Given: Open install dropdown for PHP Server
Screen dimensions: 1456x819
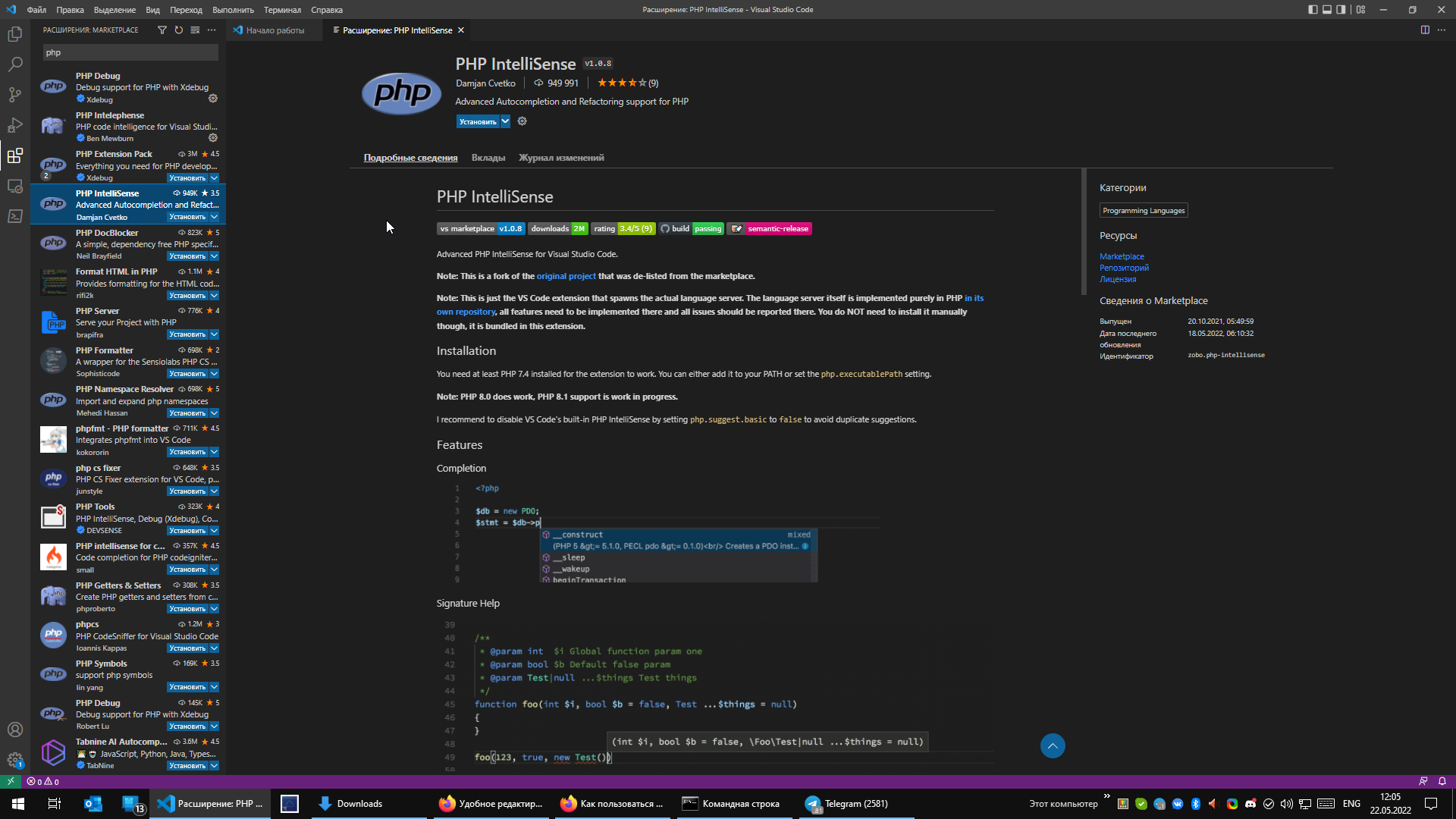Looking at the screenshot, I should coord(215,334).
